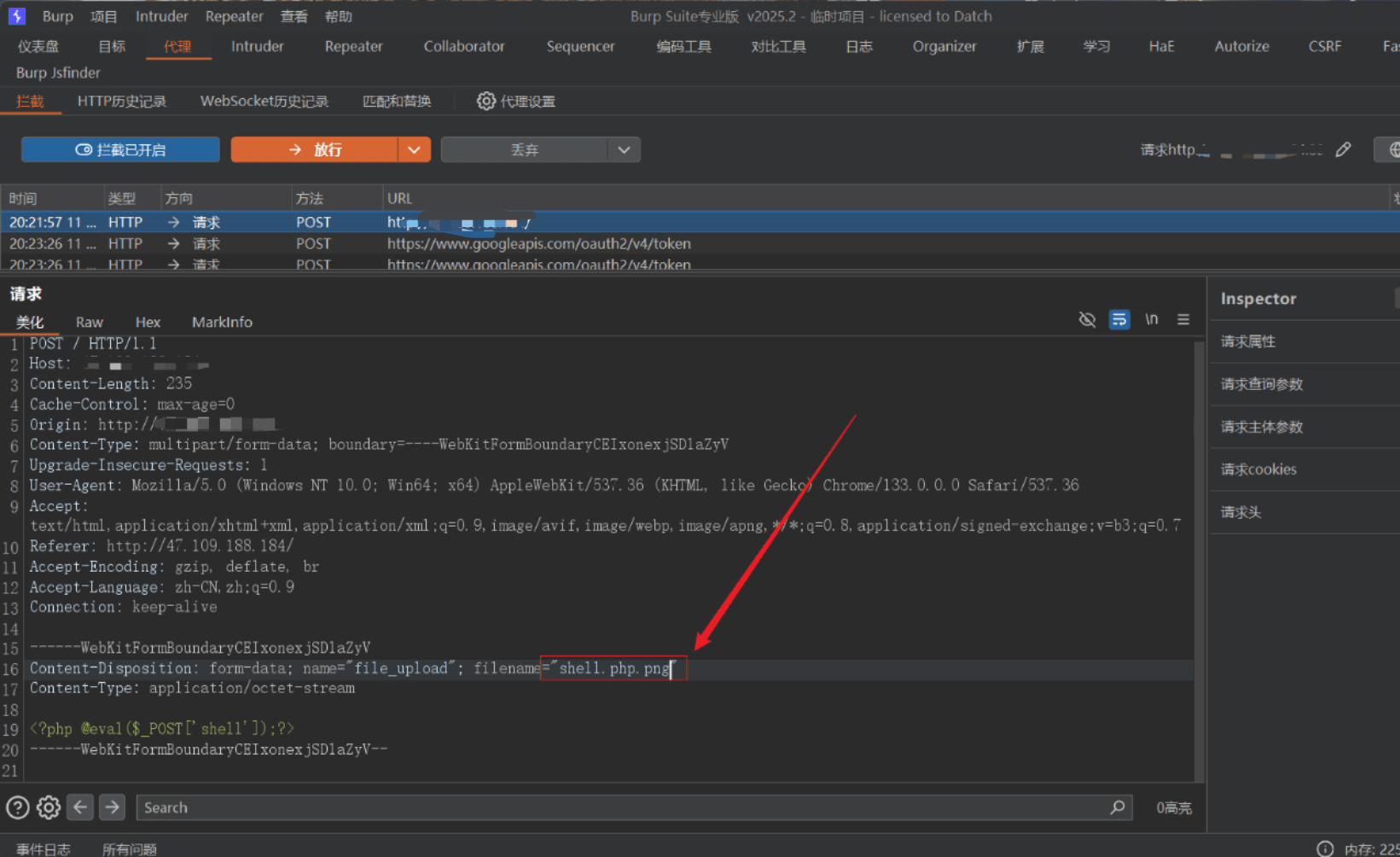Viewport: 1400px width, 857px height.
Task: Open the 对比工具 tab
Action: [778, 46]
